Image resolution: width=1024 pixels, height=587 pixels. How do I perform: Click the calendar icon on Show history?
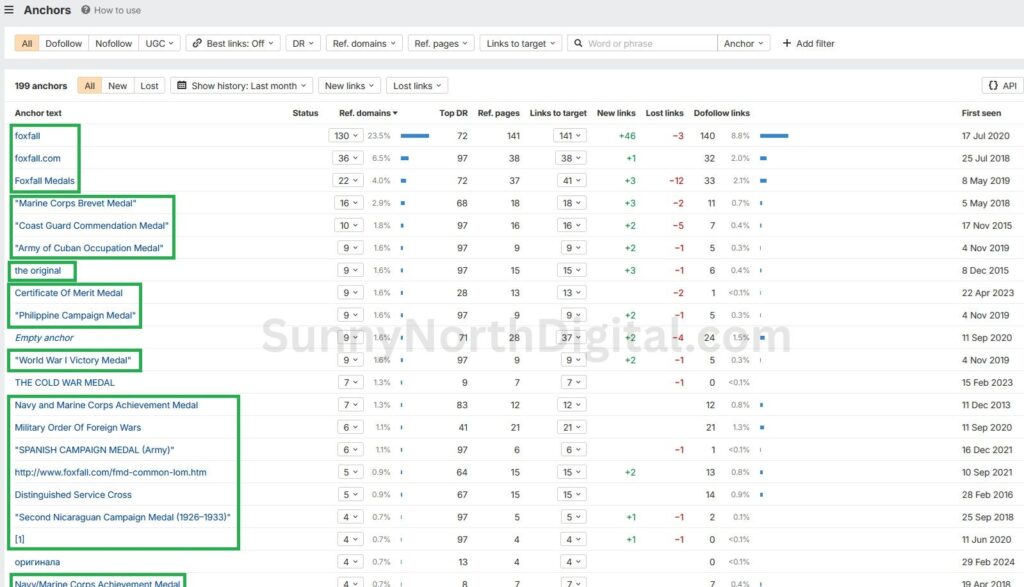pyautogui.click(x=182, y=86)
